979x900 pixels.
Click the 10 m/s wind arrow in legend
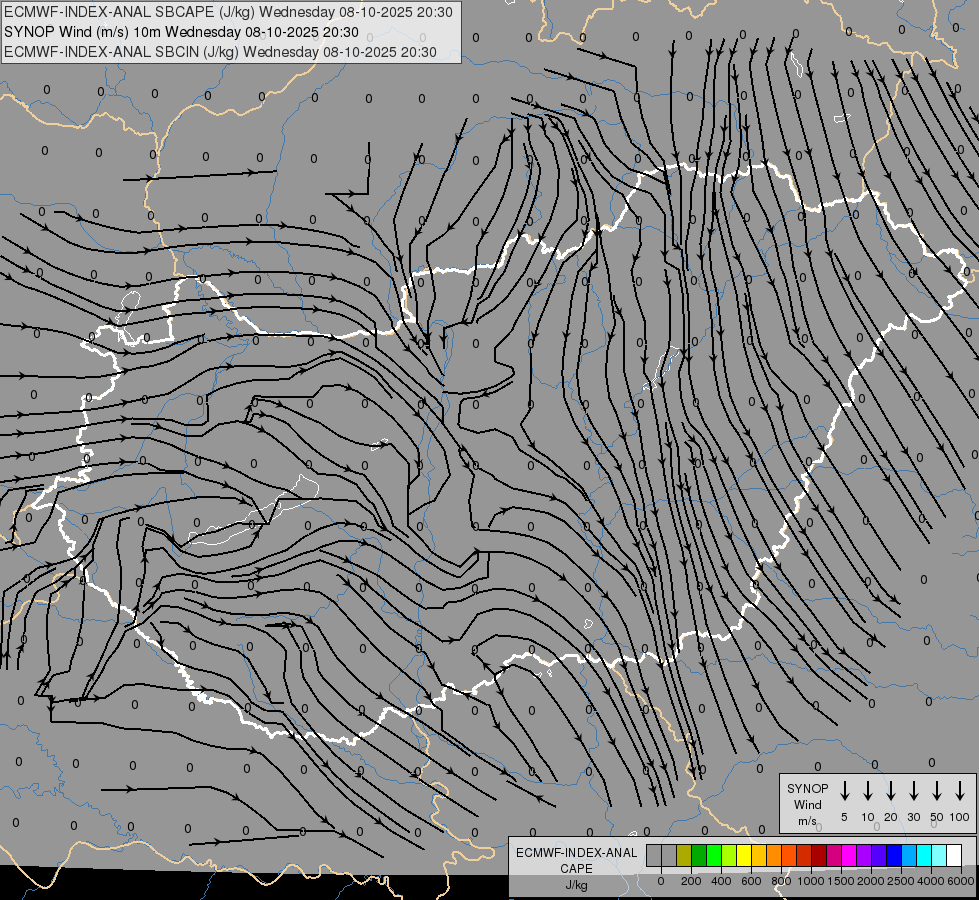[x=868, y=791]
